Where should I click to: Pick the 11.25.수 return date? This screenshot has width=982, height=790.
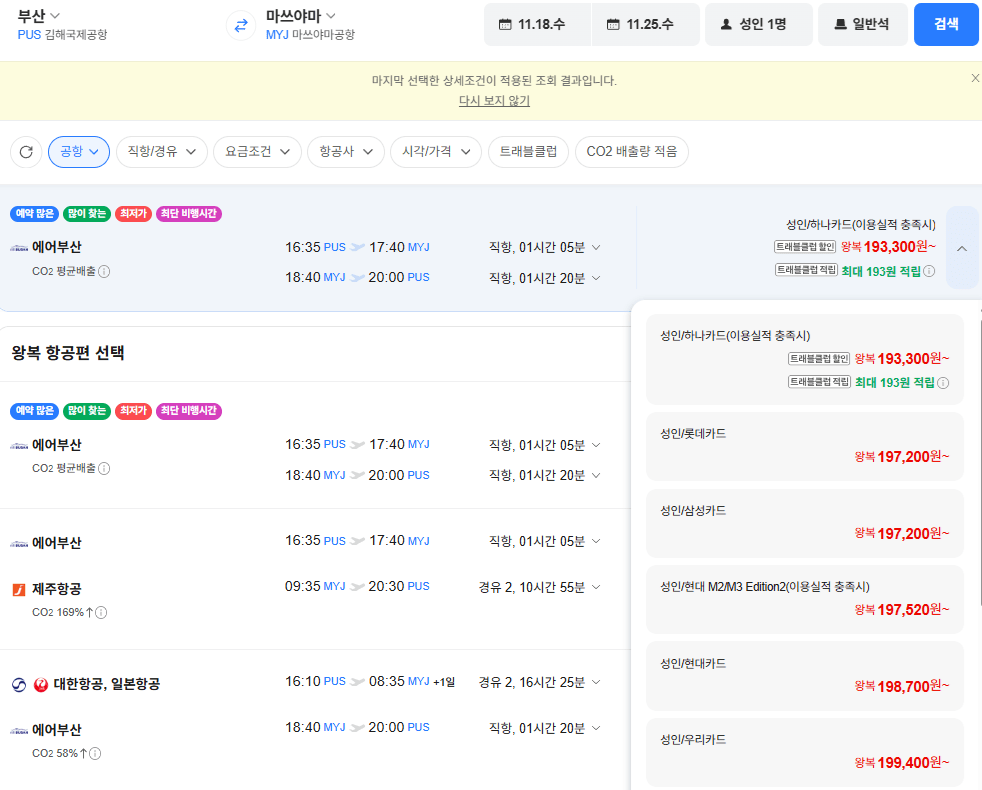point(646,24)
